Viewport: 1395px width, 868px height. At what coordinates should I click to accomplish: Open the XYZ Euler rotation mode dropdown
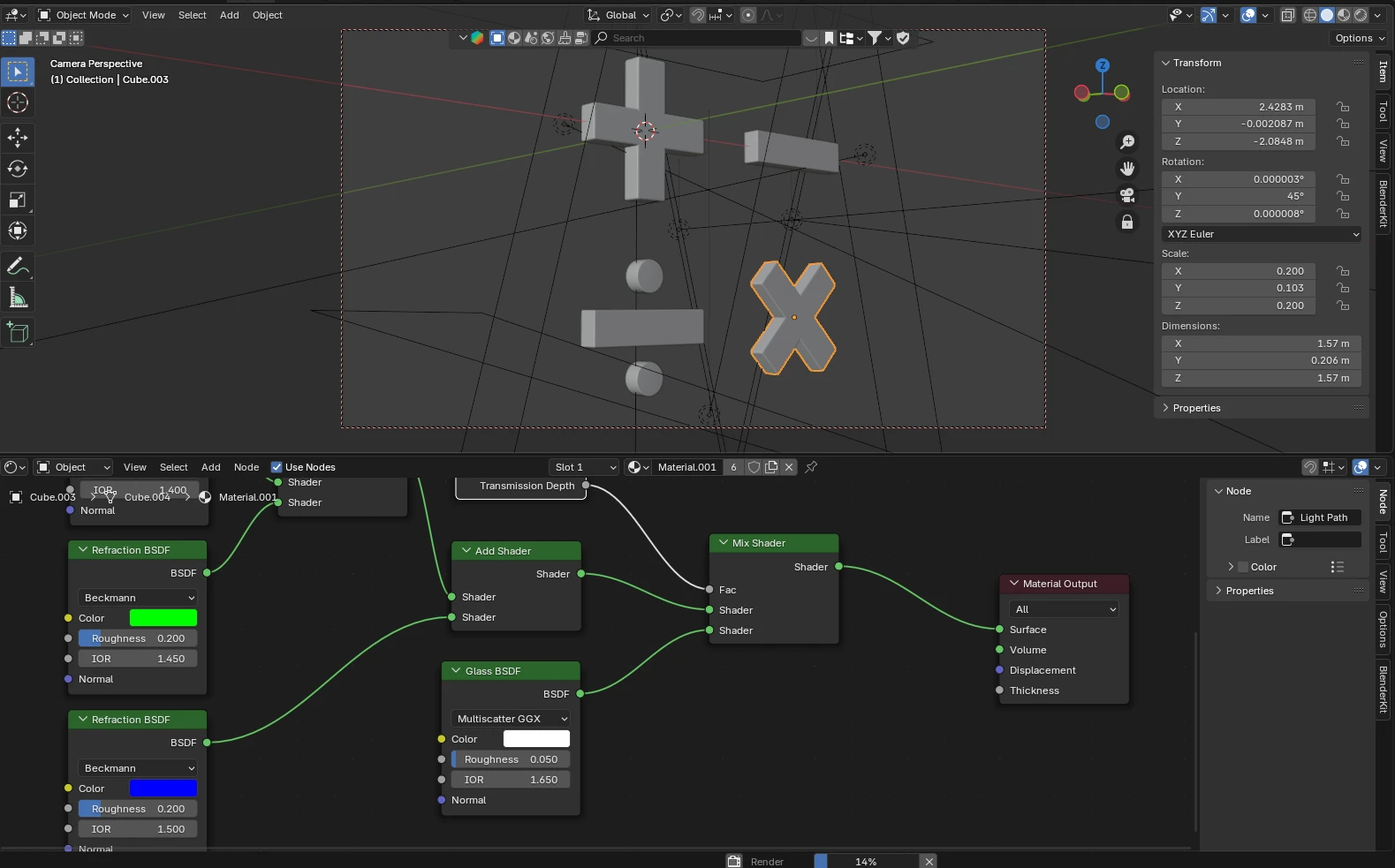pyautogui.click(x=1262, y=234)
